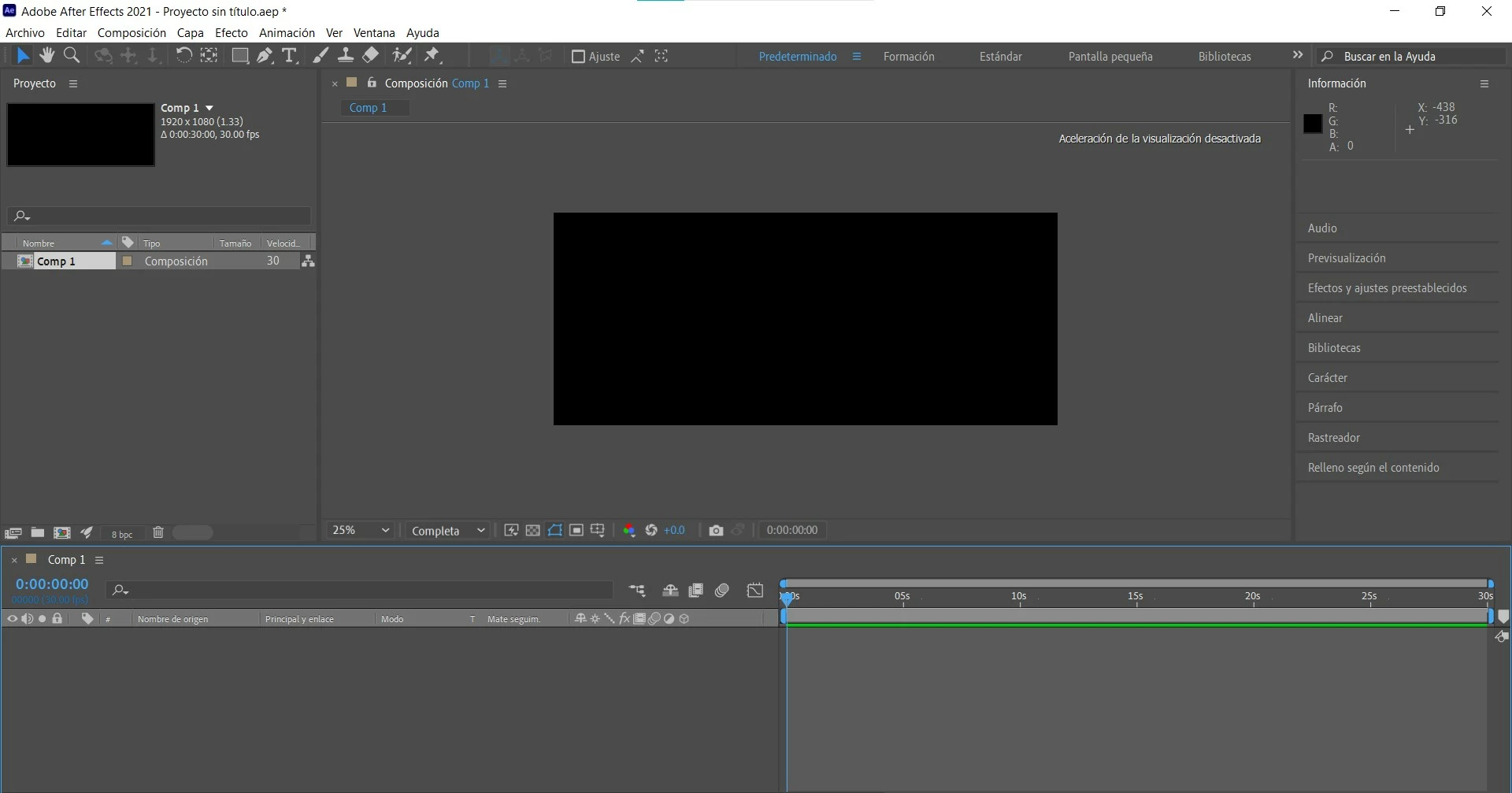Click the trash delete icon in Project panel
This screenshot has width=1512, height=793.
pos(157,532)
